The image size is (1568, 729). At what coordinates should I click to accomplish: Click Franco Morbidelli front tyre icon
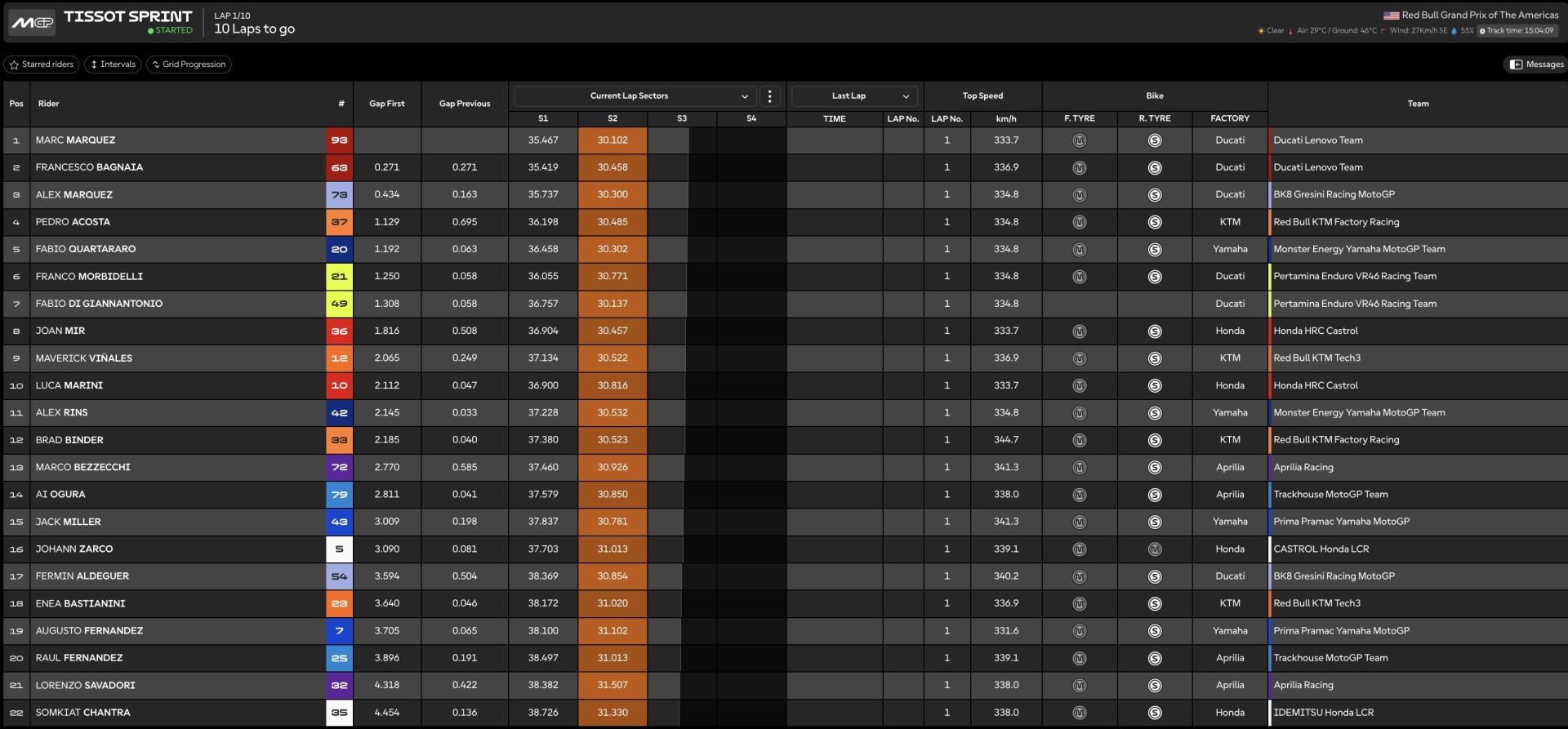(x=1079, y=277)
